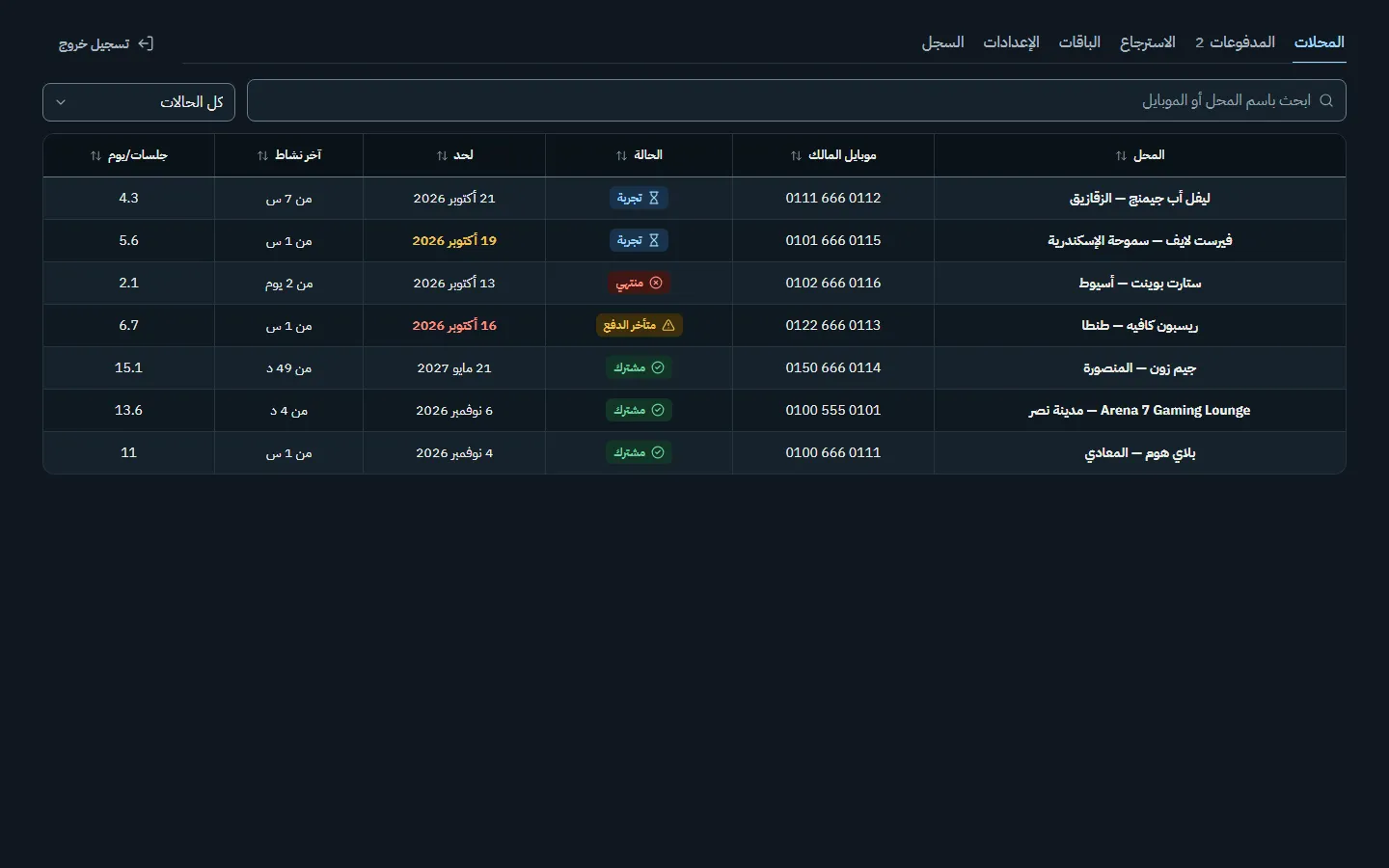The height and width of the screenshot is (868, 1389).
Task: Click shop name ريسبون كافيه — طنطا
Action: tap(1139, 326)
